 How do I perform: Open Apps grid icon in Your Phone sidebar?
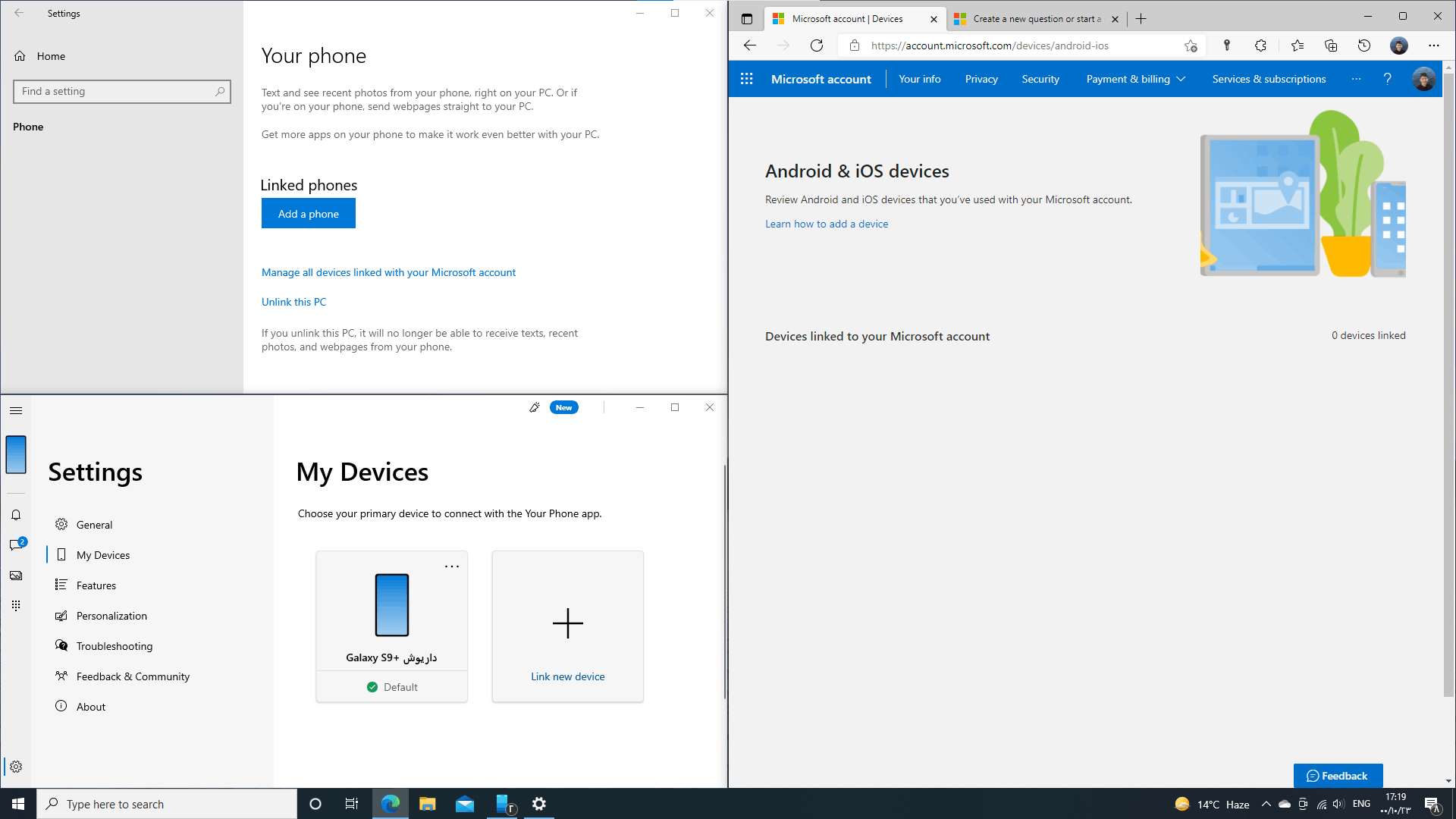(x=16, y=605)
